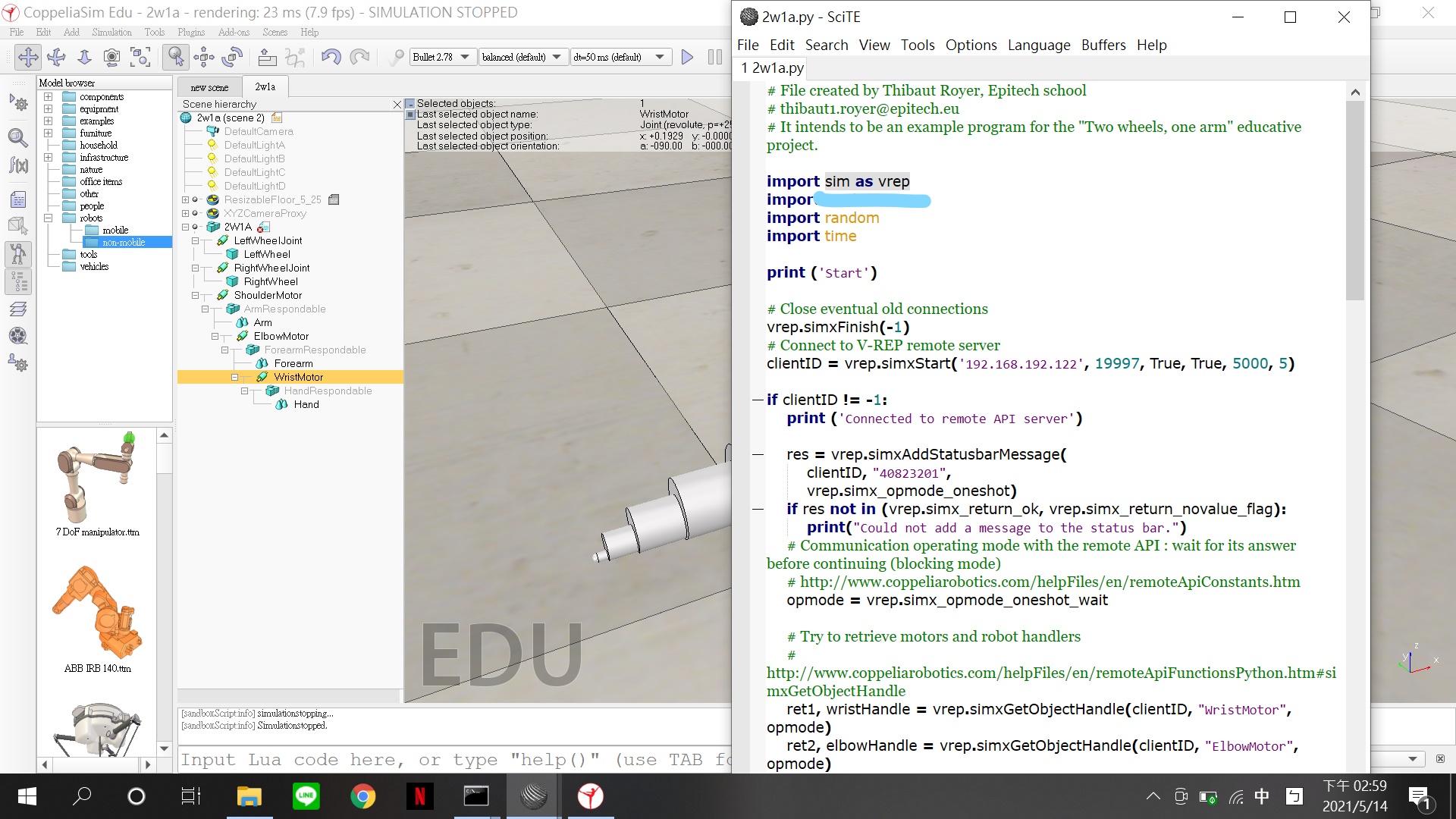This screenshot has width=1456, height=819.
Task: Select the object rotate tool
Action: [233, 57]
